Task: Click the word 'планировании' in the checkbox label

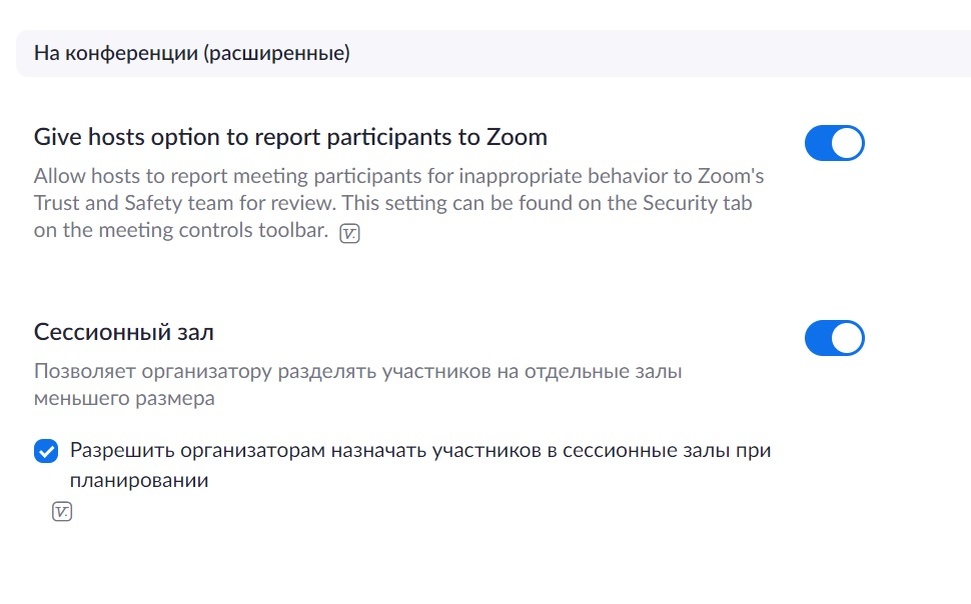Action: point(139,480)
